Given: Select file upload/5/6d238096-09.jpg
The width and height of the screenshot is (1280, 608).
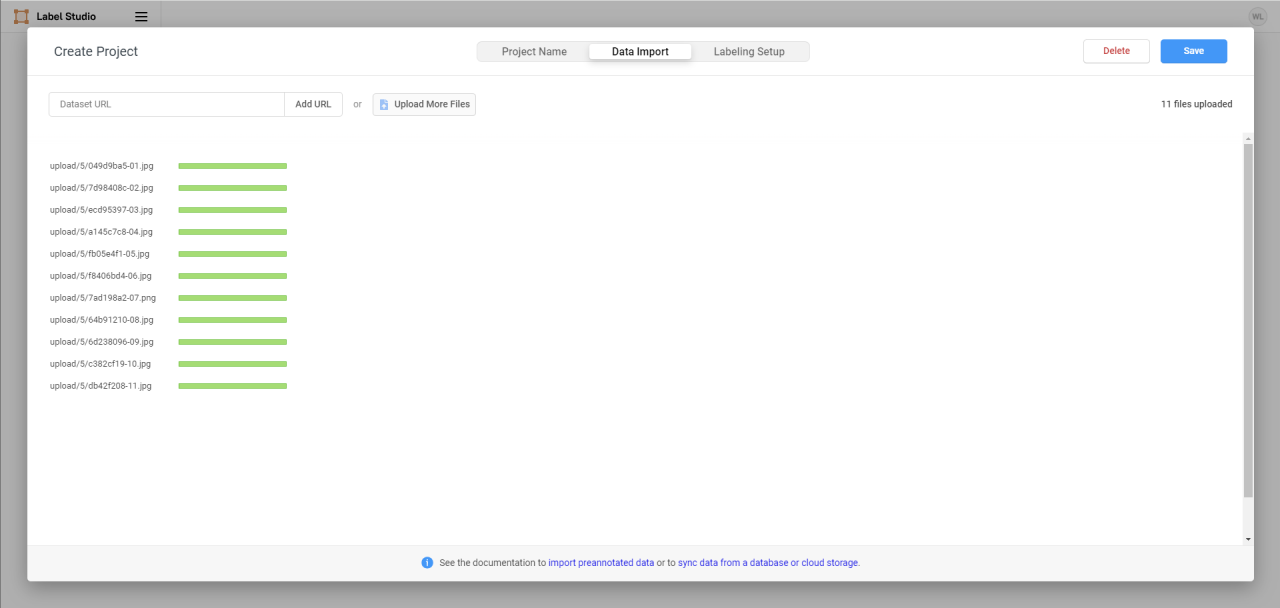Looking at the screenshot, I should pyautogui.click(x=102, y=342).
